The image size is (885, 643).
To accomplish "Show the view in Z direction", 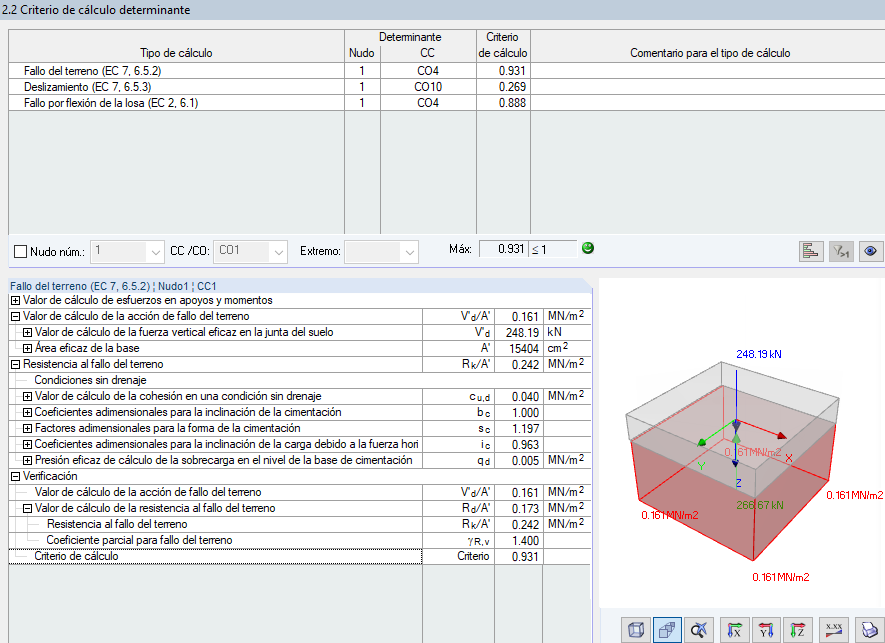I will (x=798, y=629).
